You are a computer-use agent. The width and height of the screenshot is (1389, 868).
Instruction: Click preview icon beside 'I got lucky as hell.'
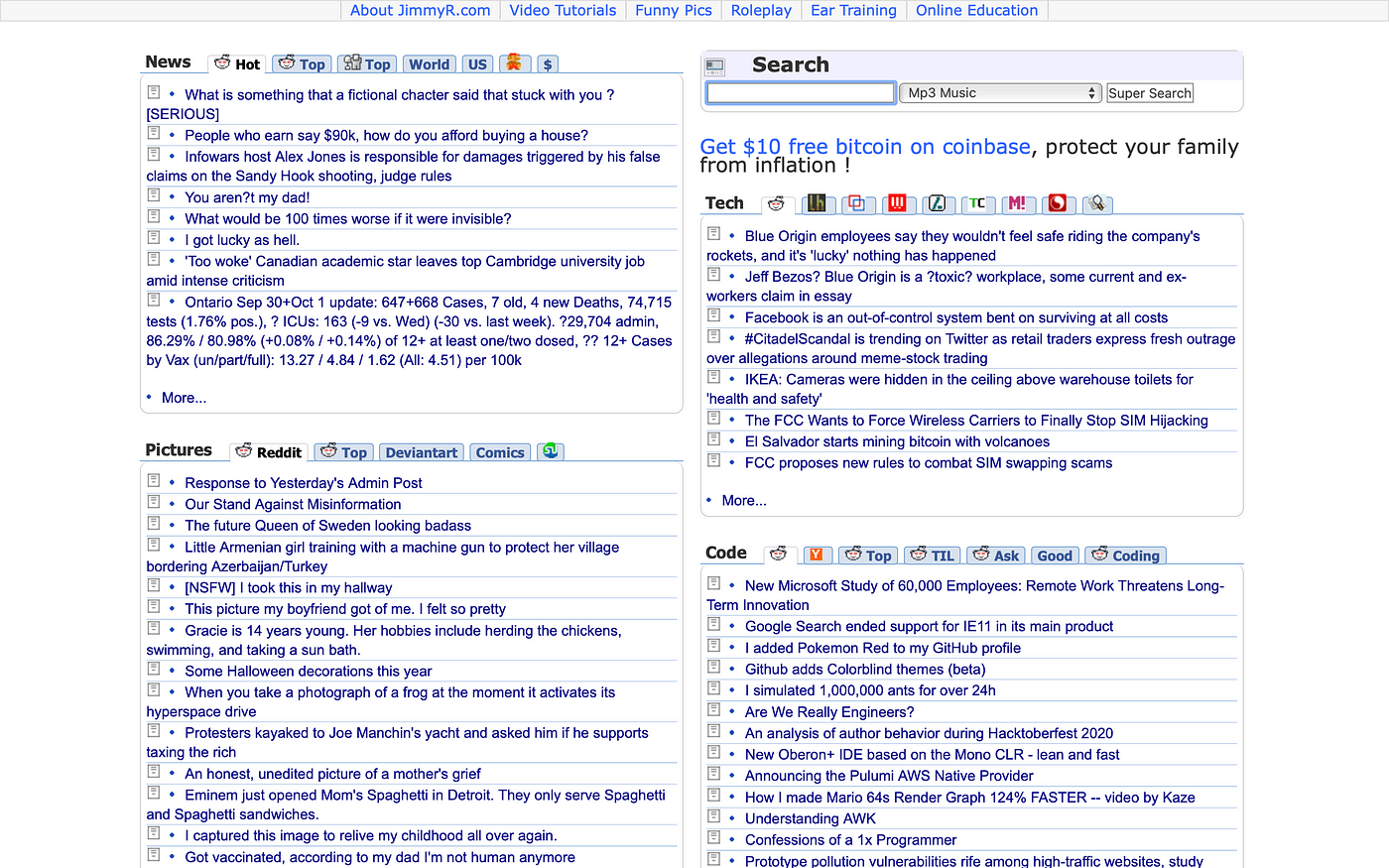pos(154,237)
